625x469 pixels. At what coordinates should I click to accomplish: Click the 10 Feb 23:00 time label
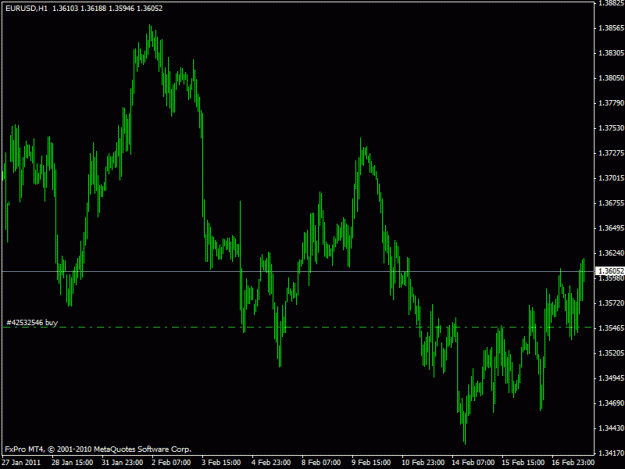point(423,462)
